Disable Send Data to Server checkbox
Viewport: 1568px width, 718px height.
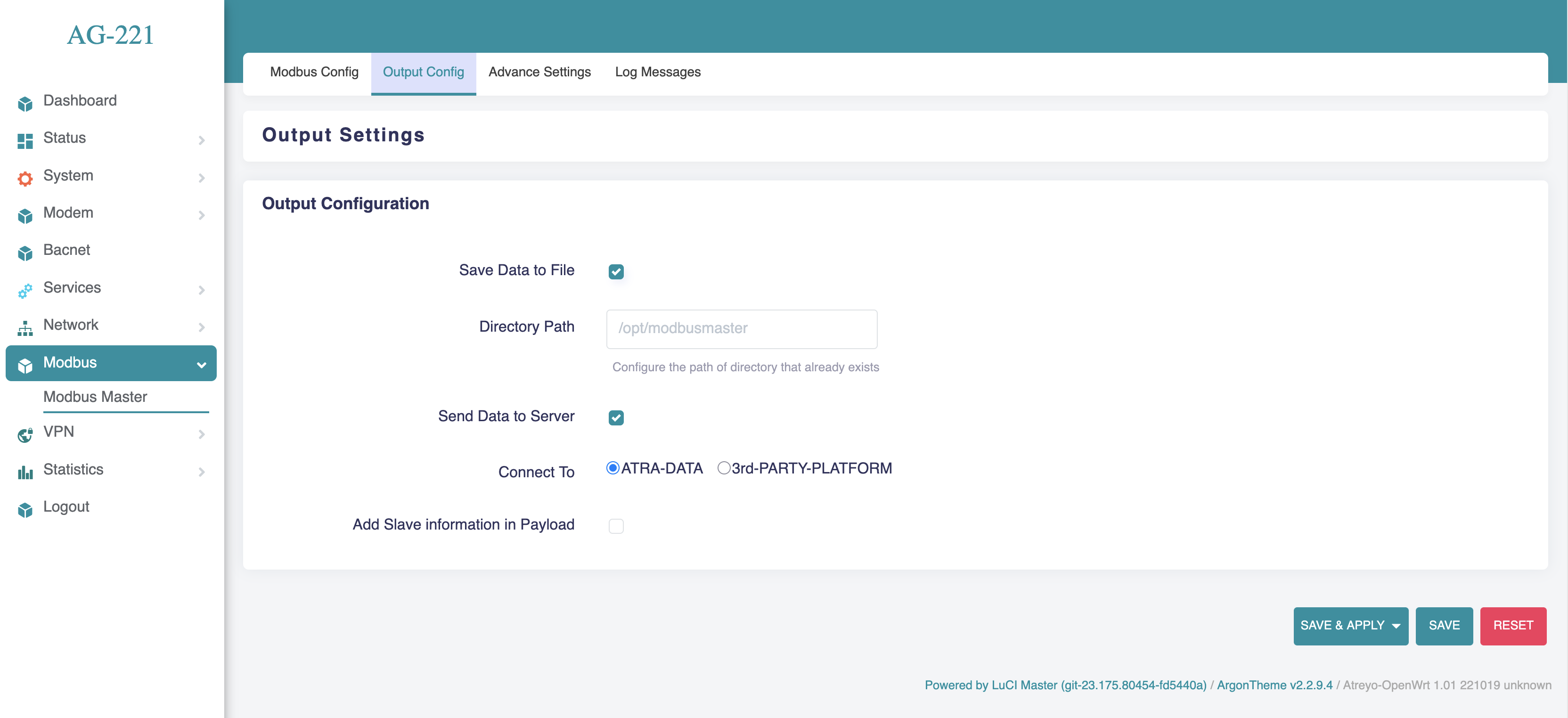pyautogui.click(x=616, y=417)
